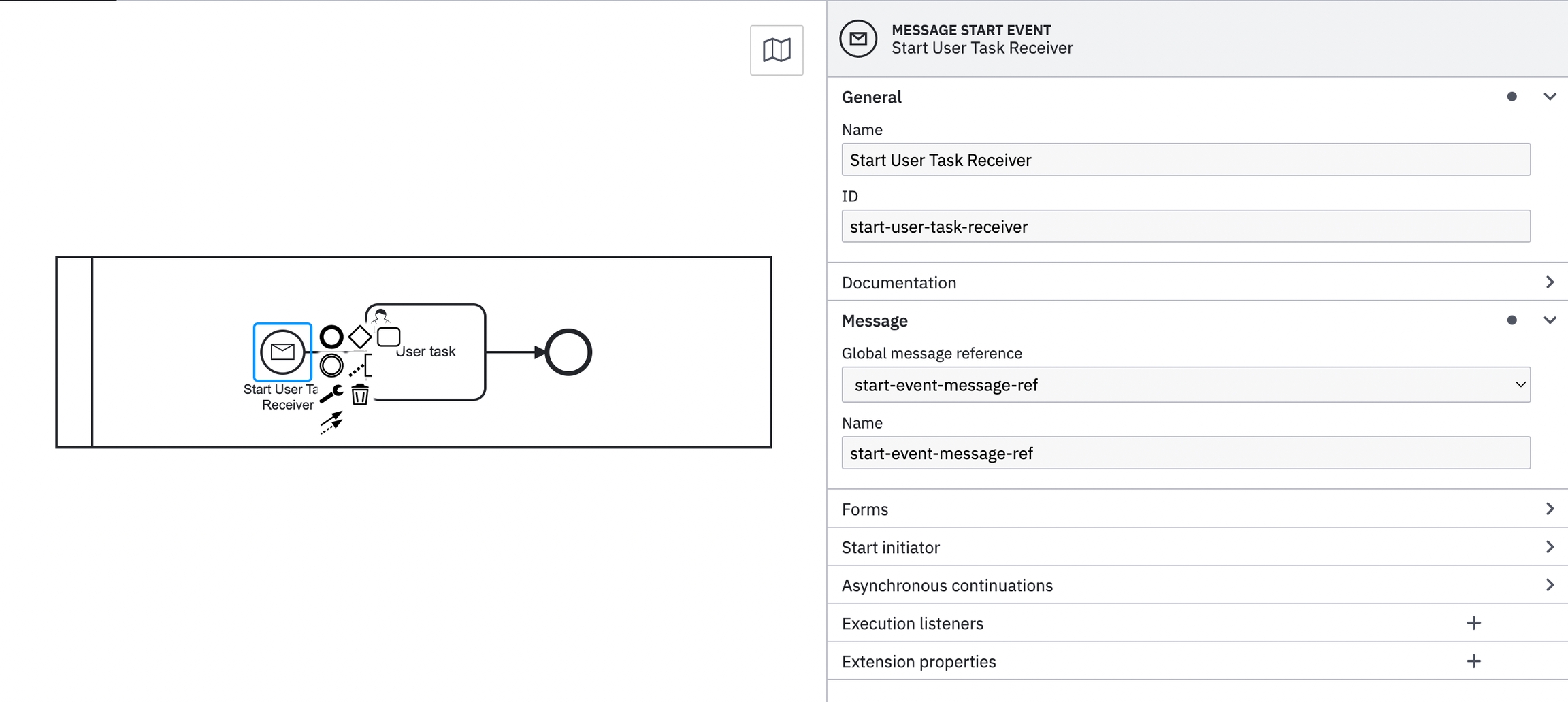Click the ID field with start-user-task-receiver

pyautogui.click(x=1186, y=227)
